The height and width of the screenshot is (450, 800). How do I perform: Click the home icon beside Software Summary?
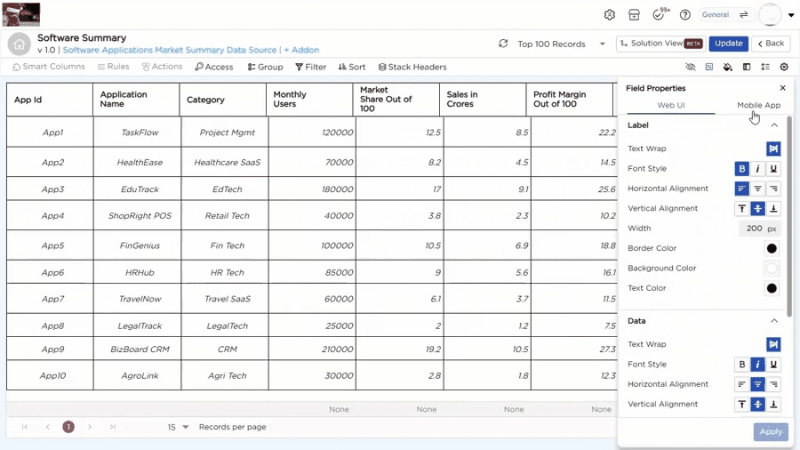(20, 44)
